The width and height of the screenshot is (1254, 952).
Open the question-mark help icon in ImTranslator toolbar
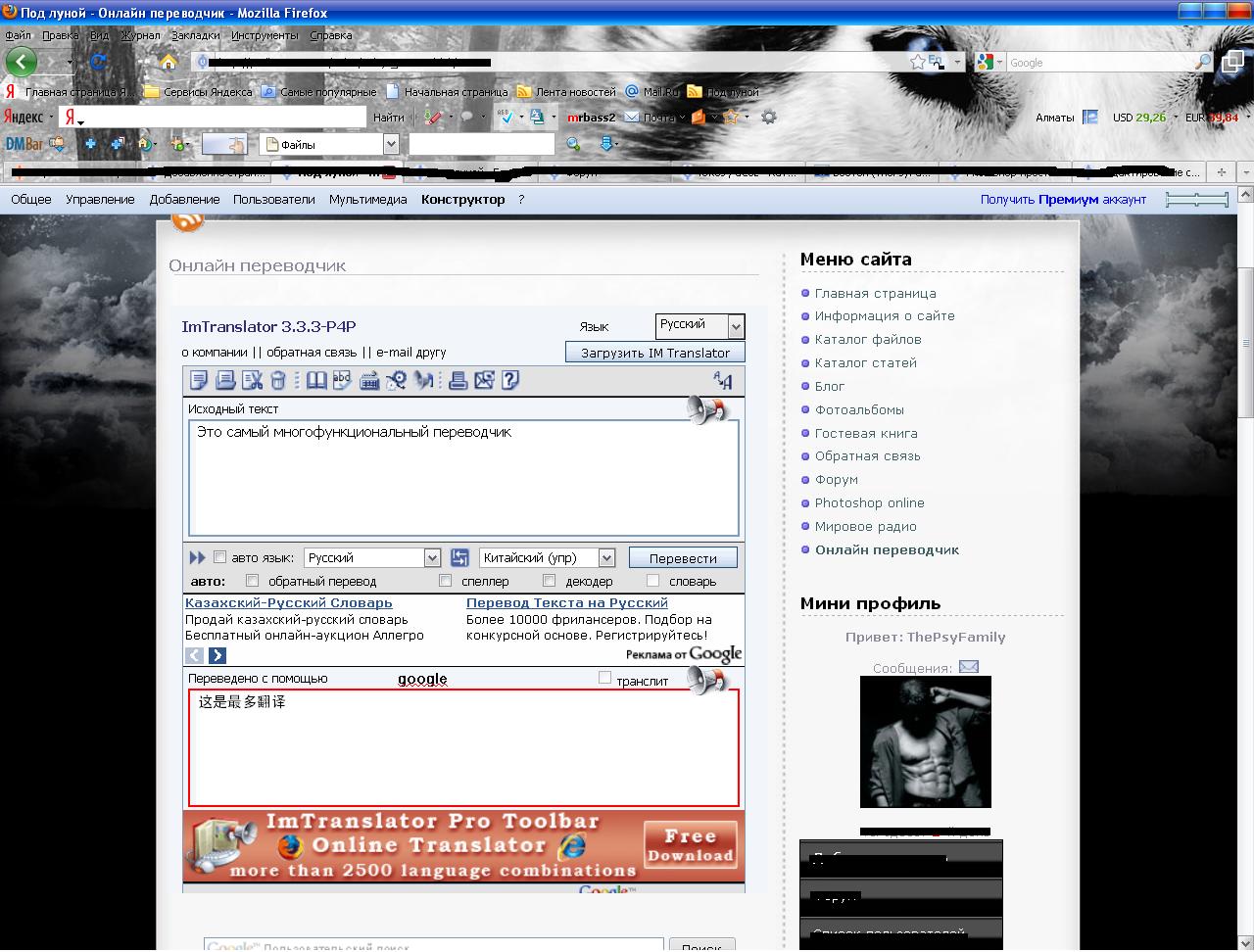tap(509, 381)
